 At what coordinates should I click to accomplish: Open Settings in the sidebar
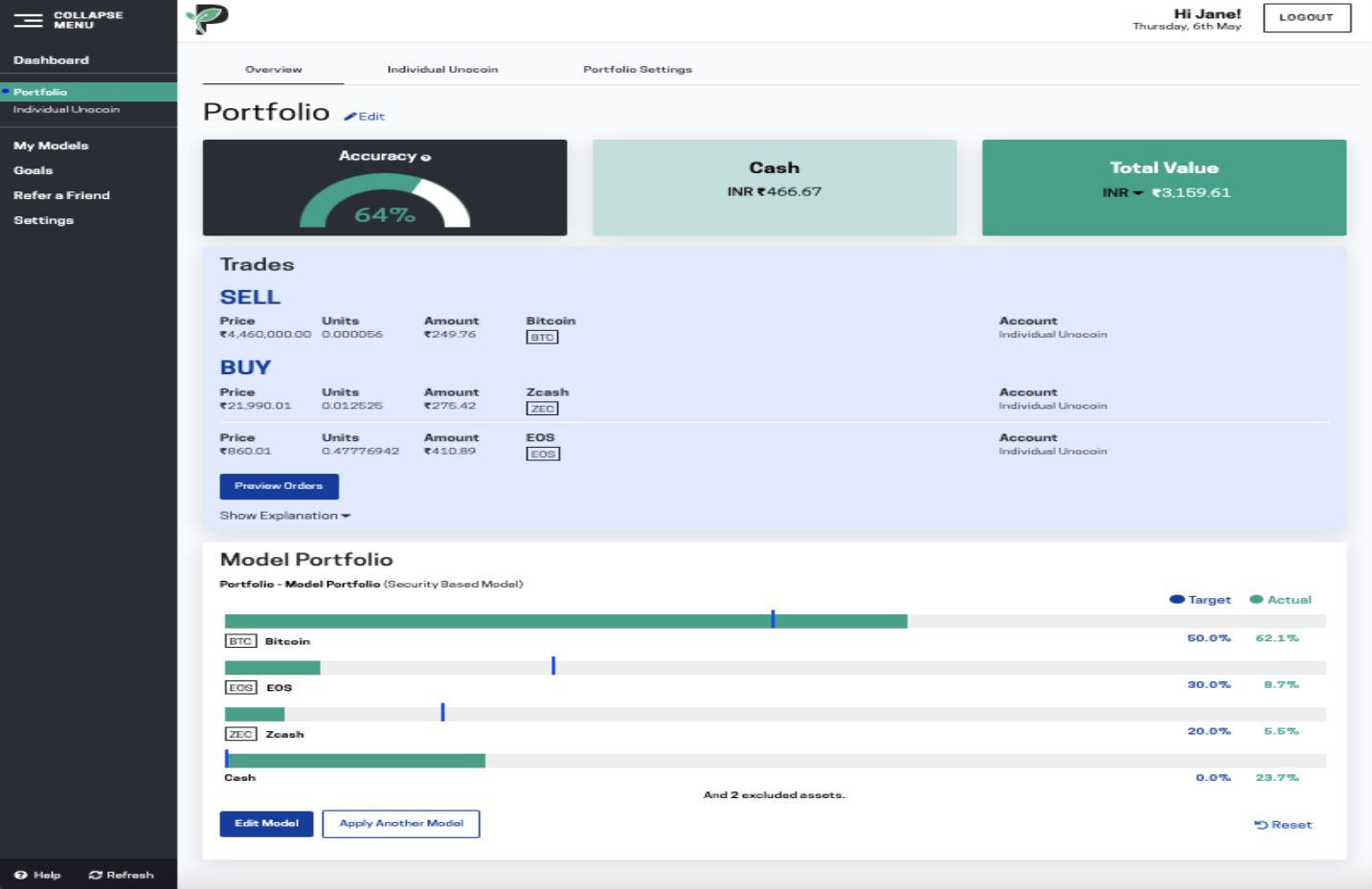point(43,220)
